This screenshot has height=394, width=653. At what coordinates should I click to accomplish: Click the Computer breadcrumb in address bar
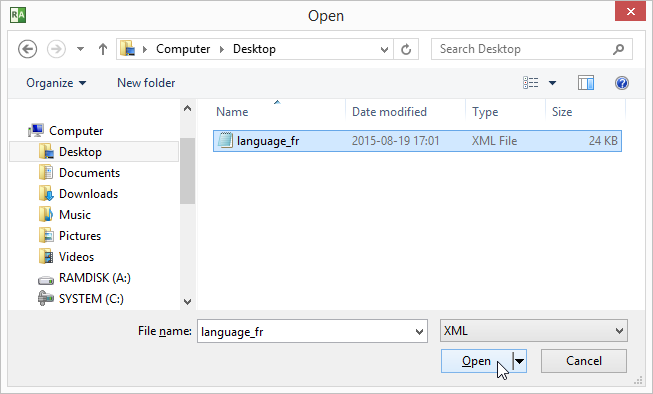point(183,49)
